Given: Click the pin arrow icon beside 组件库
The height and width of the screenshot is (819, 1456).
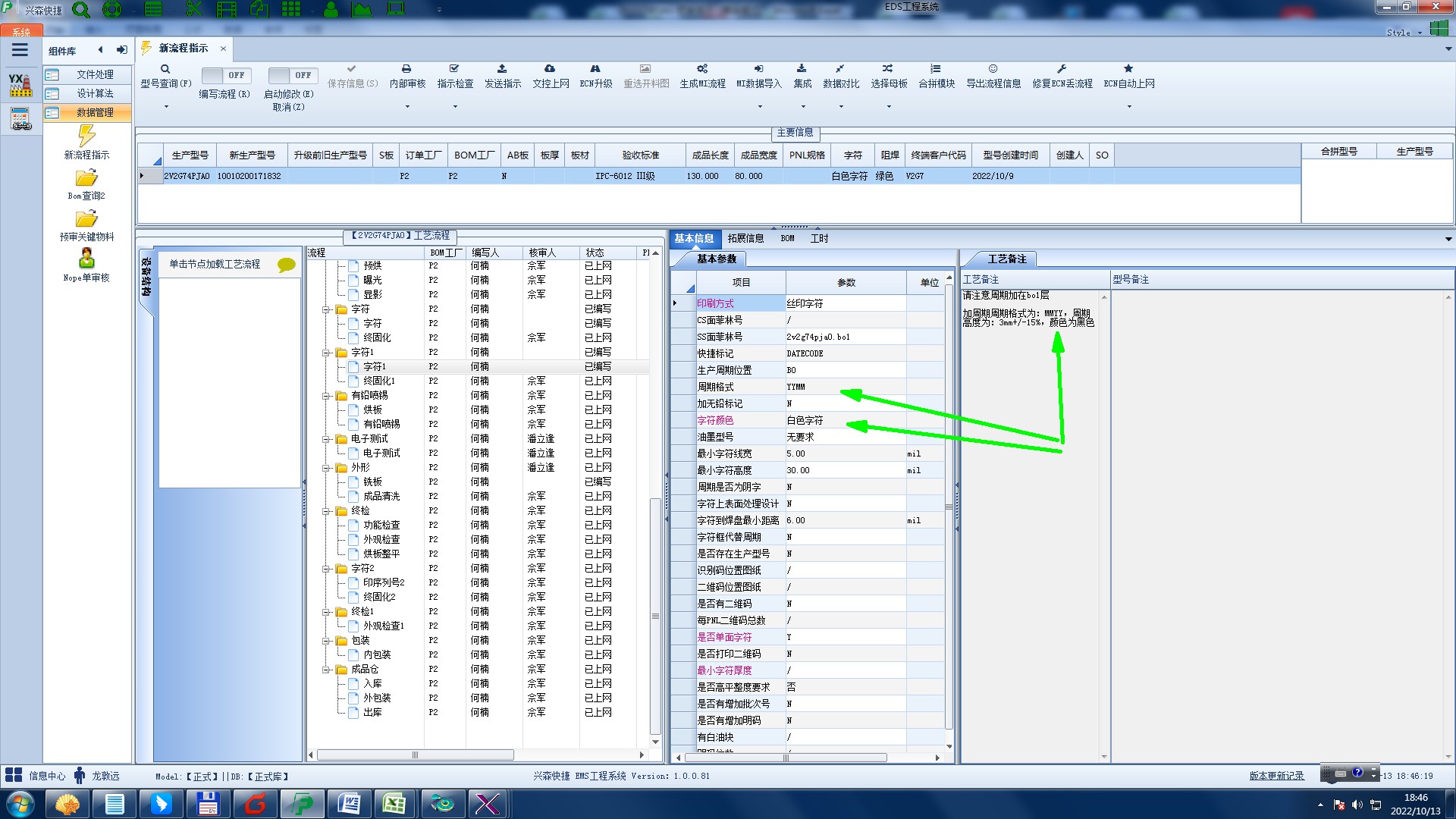Looking at the screenshot, I should point(121,50).
